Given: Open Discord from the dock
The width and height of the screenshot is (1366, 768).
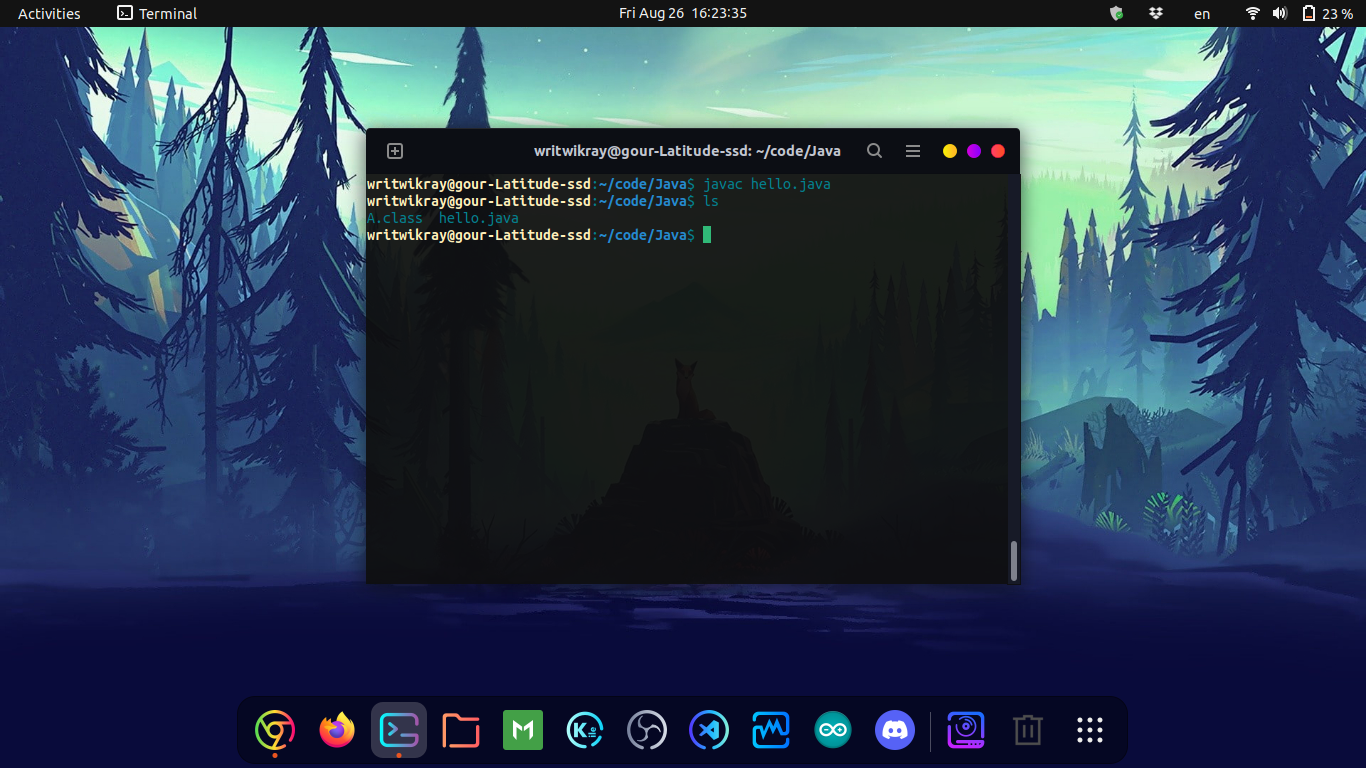Looking at the screenshot, I should click(895, 730).
